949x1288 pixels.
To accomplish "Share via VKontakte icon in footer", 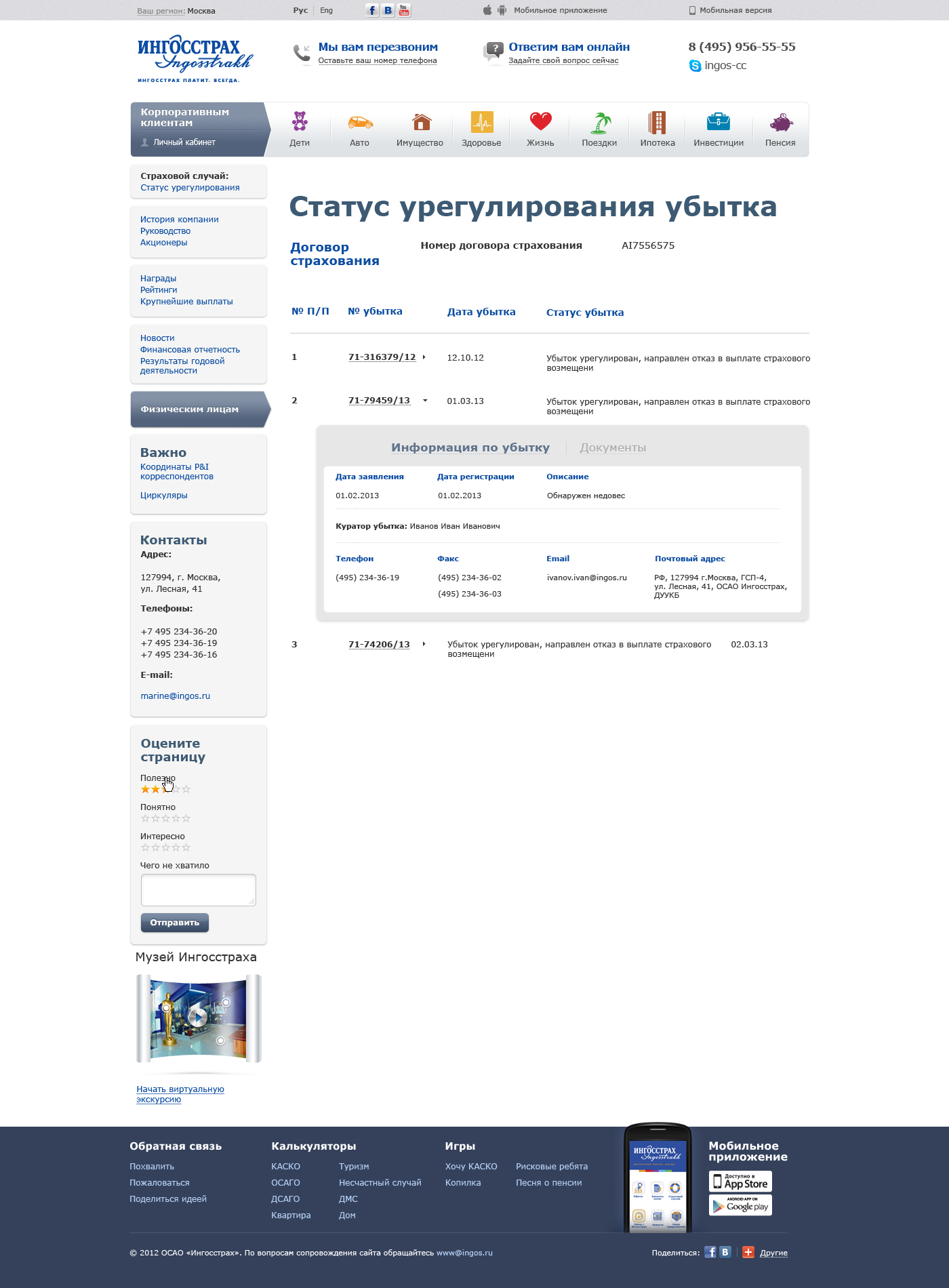I will 725,1252.
